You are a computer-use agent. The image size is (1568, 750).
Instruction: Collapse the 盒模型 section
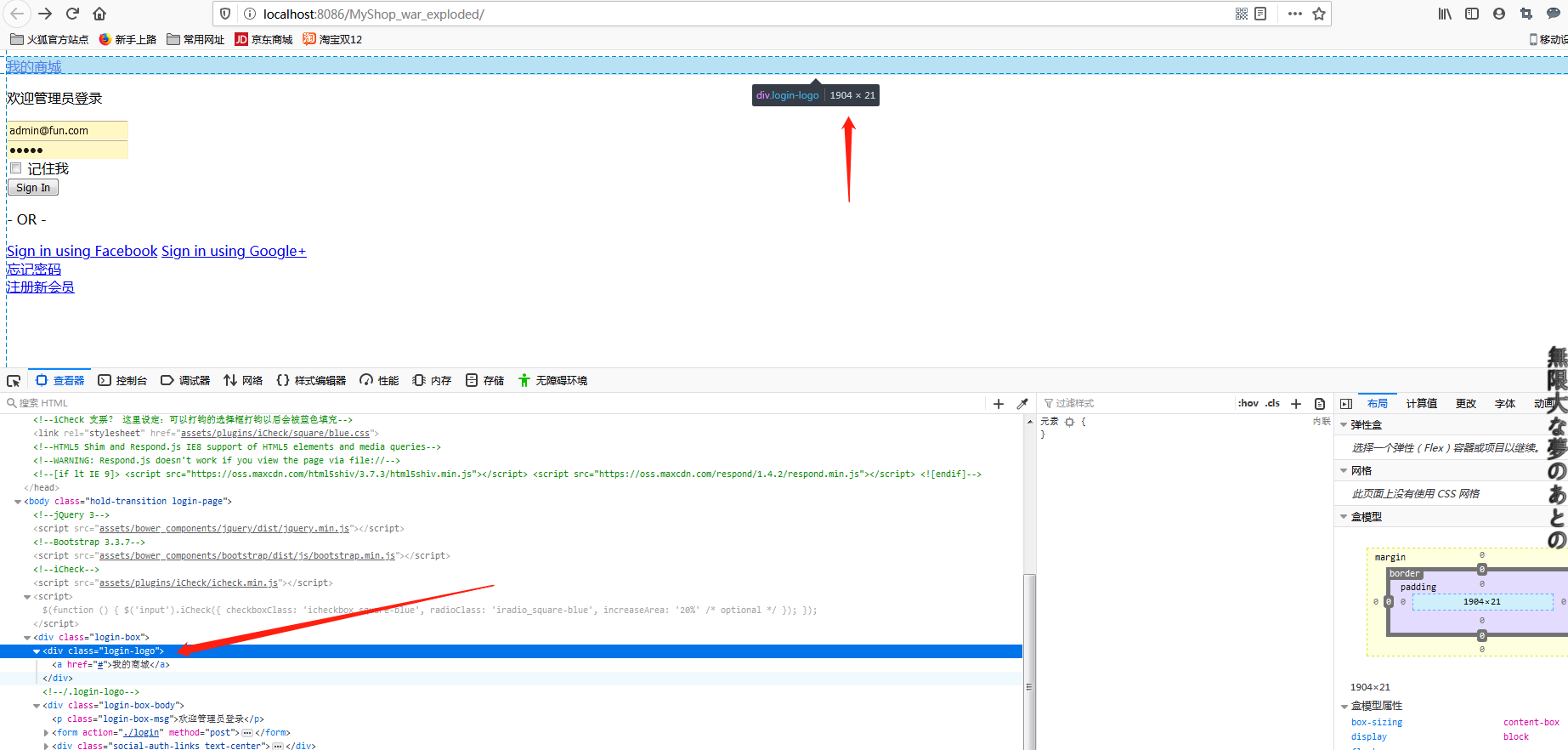[1344, 516]
